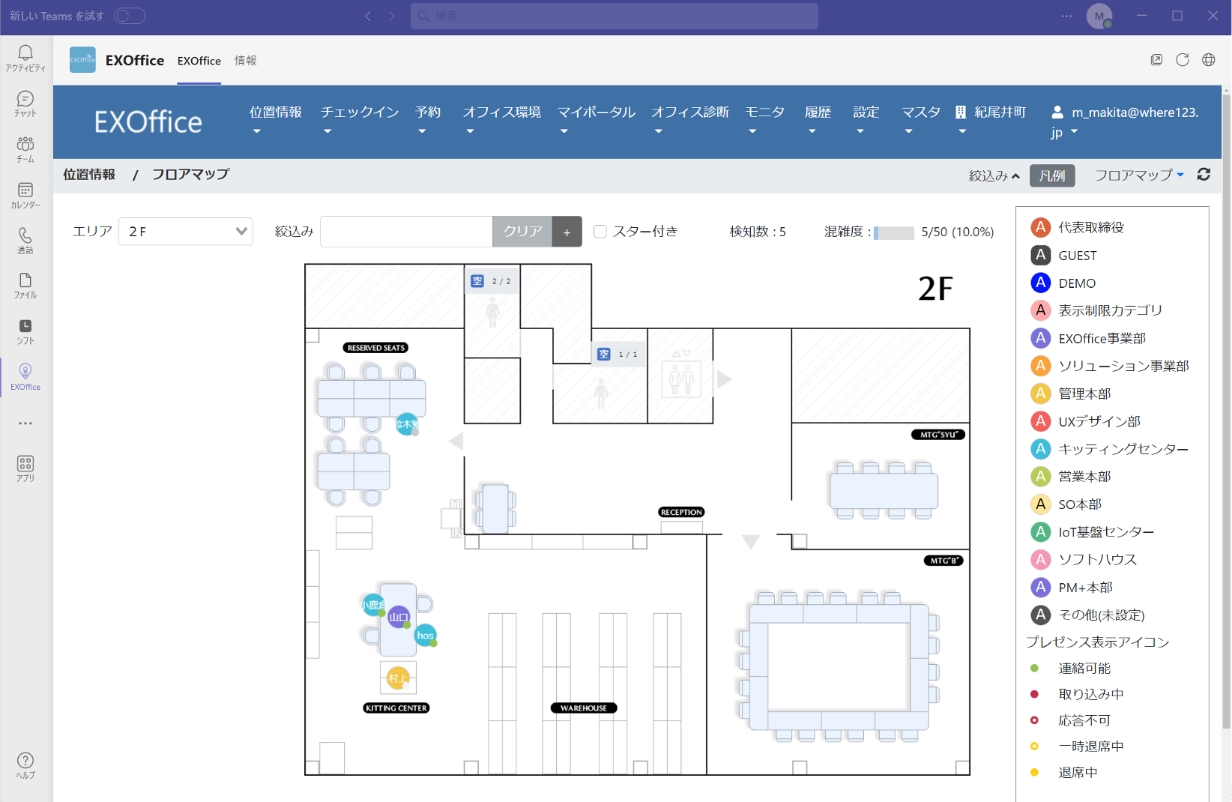Switch to the 情報 tab
The image size is (1232, 802).
point(245,60)
